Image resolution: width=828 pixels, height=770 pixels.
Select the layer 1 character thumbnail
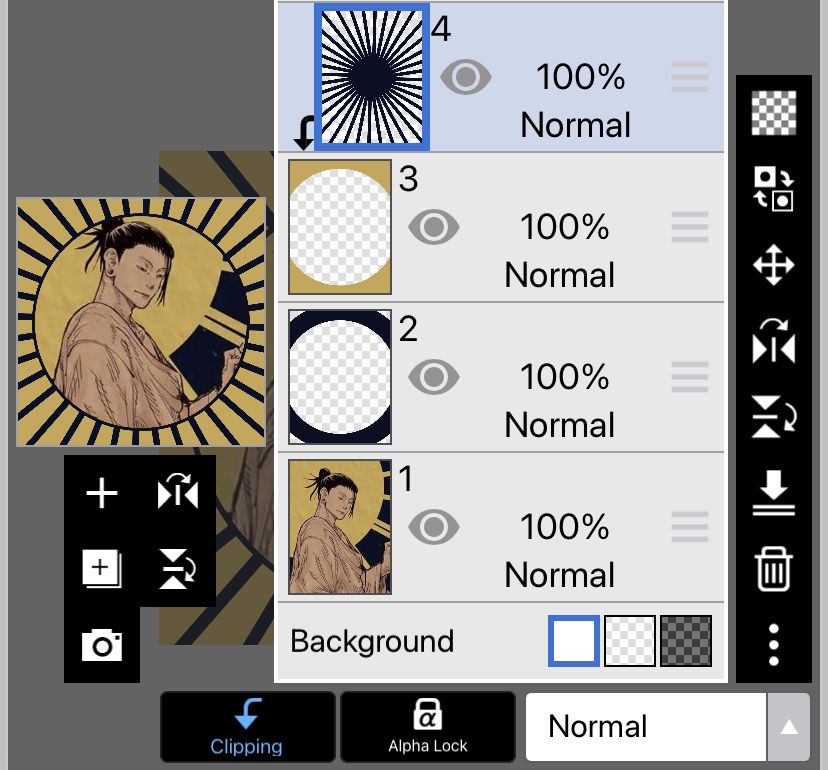[340, 527]
